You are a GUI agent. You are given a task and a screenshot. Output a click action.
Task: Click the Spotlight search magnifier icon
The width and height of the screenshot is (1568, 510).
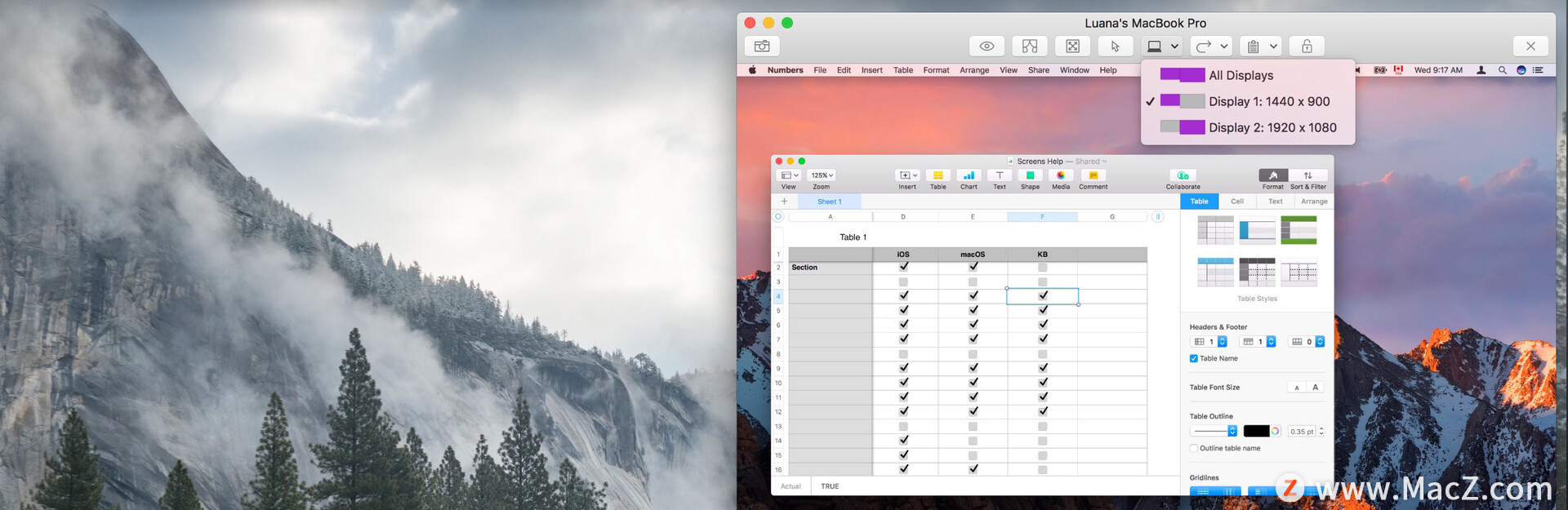[1502, 70]
